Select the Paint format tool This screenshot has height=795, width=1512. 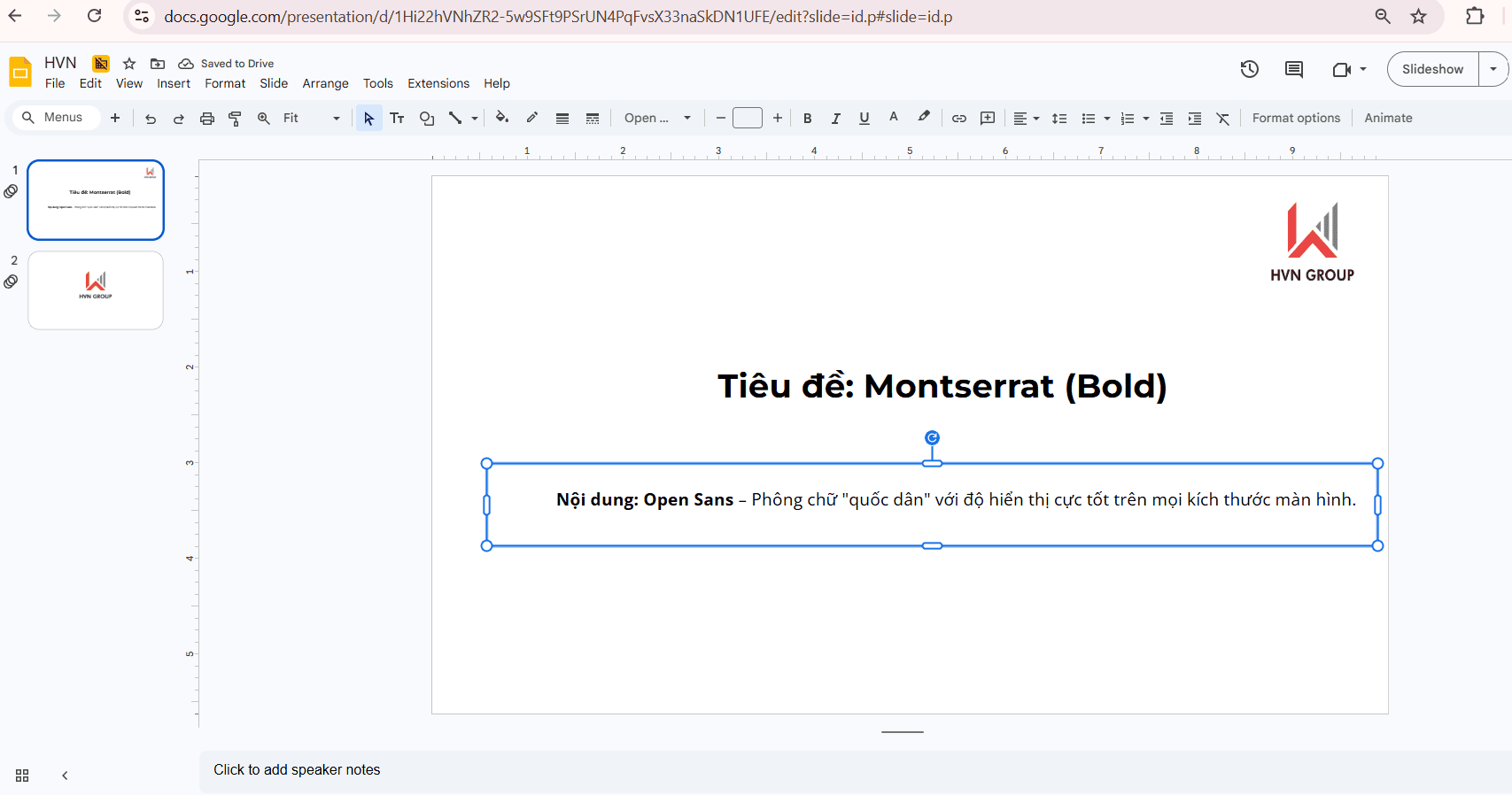click(x=236, y=118)
